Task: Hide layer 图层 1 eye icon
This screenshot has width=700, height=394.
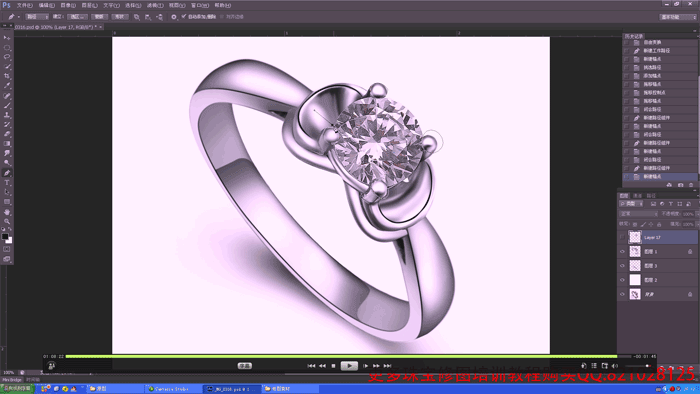Action: coord(622,252)
